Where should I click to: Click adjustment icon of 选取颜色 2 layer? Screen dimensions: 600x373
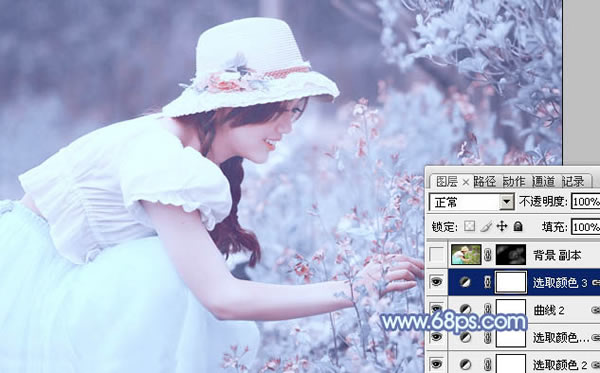click(x=465, y=364)
